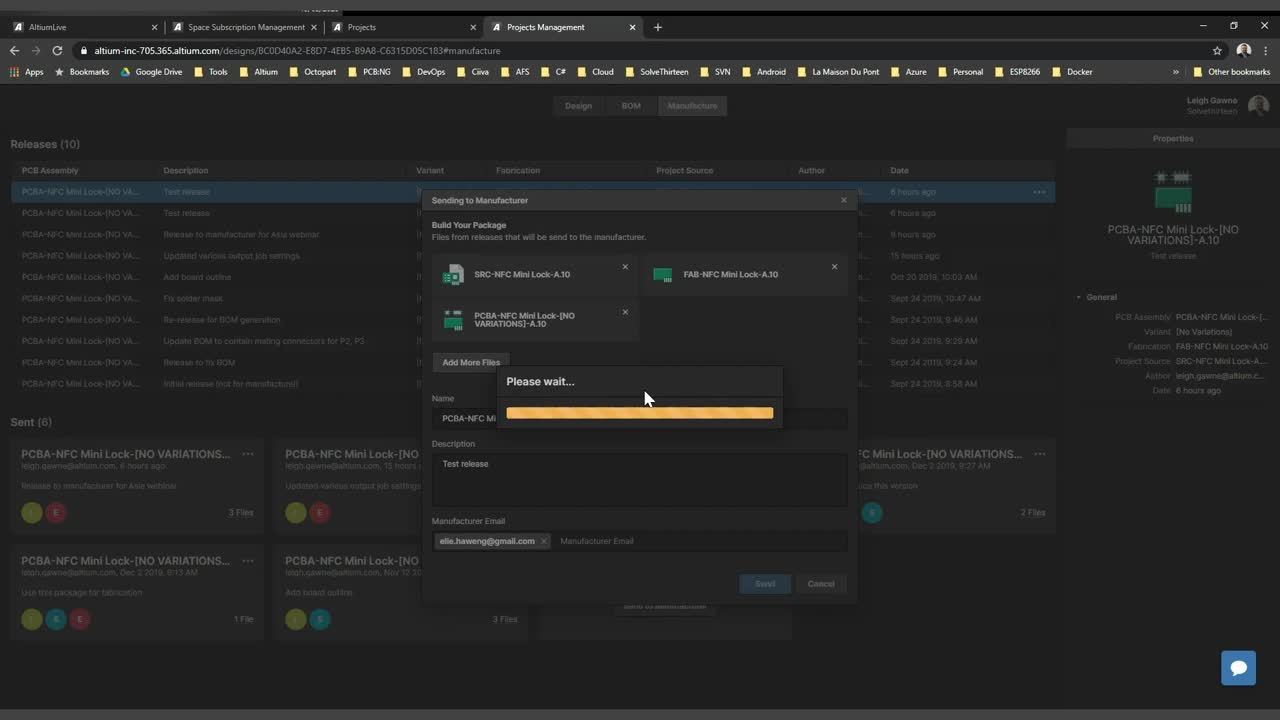Close the Space Subscription Management tab

(313, 27)
